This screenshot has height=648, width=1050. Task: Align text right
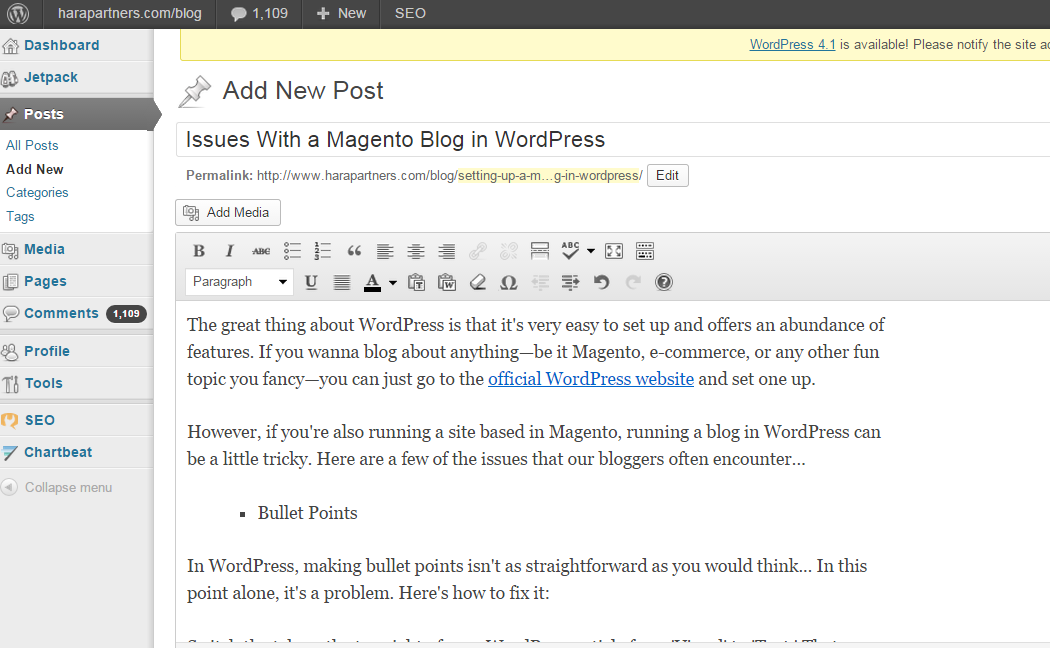(x=447, y=251)
